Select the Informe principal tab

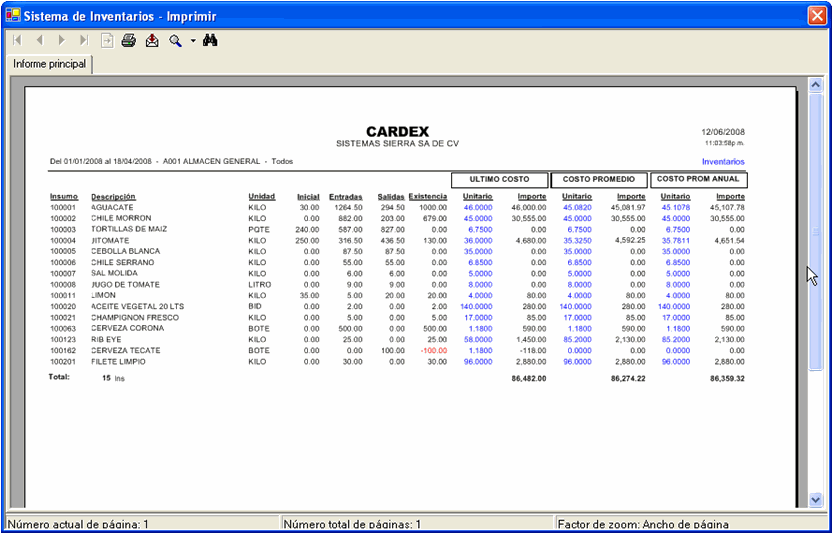(50, 64)
